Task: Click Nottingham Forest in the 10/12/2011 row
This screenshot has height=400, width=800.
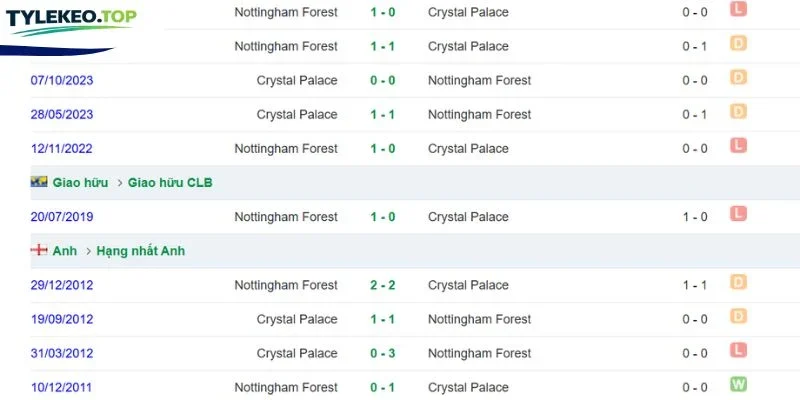Action: tap(286, 387)
